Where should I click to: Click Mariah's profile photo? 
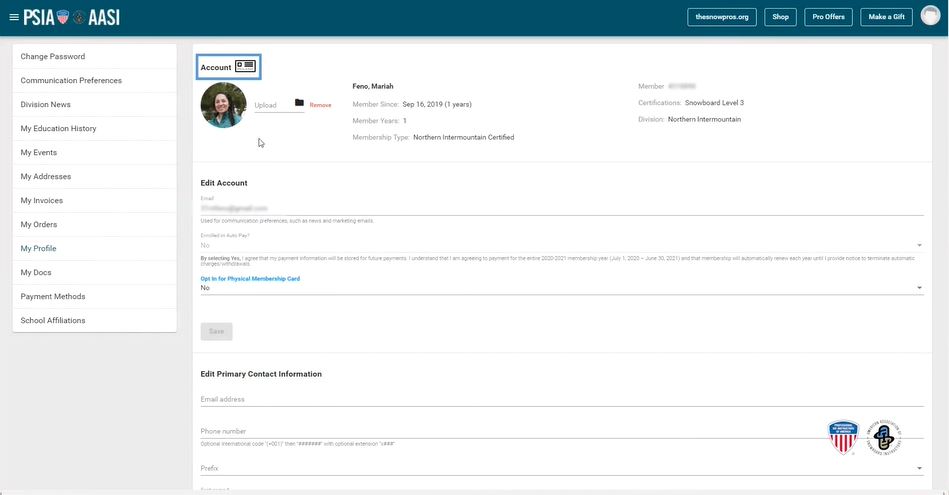[x=223, y=105]
